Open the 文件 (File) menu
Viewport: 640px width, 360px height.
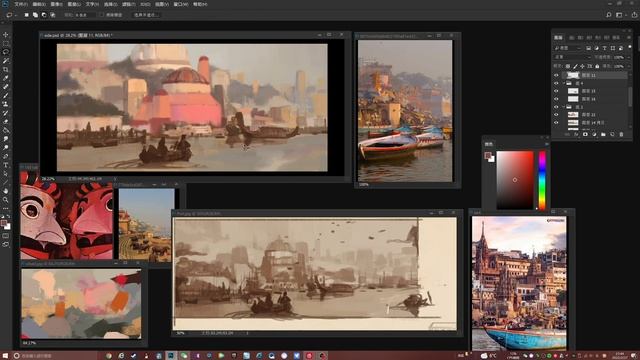pyautogui.click(x=21, y=4)
